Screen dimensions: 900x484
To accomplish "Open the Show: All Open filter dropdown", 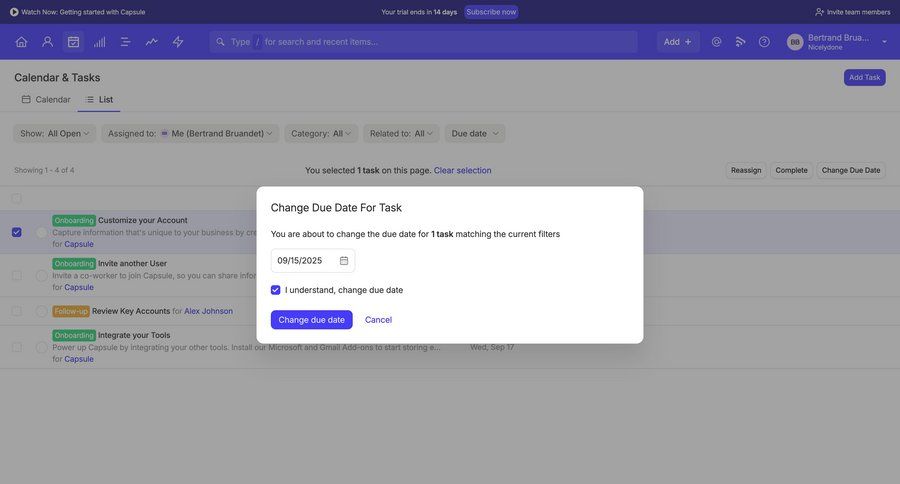I will [55, 133].
